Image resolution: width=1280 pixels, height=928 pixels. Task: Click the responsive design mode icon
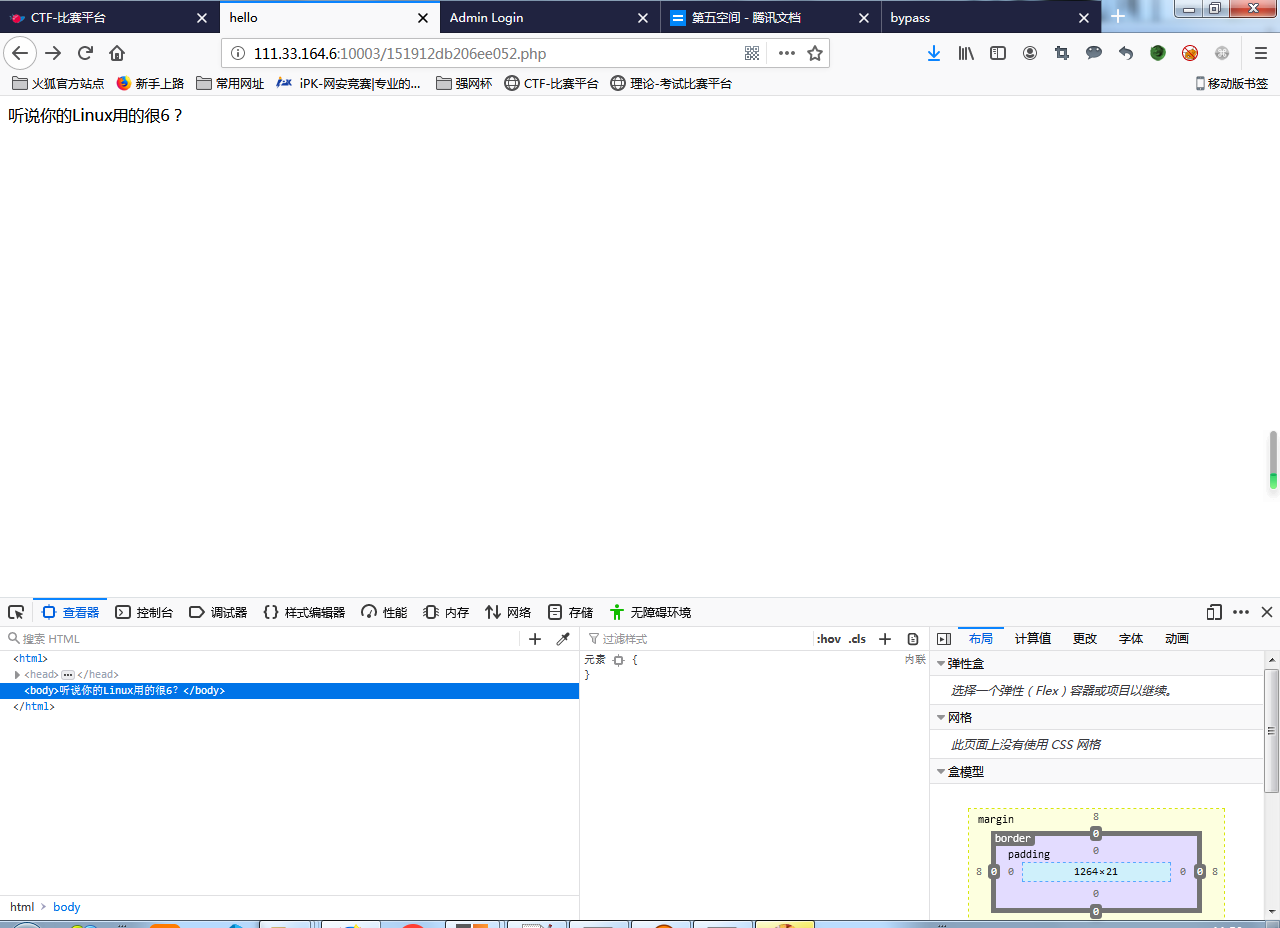[x=1214, y=612]
